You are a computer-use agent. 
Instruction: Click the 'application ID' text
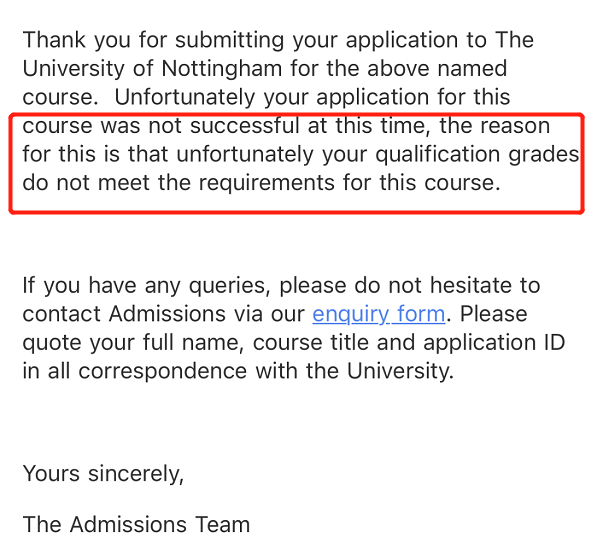pyautogui.click(x=494, y=343)
